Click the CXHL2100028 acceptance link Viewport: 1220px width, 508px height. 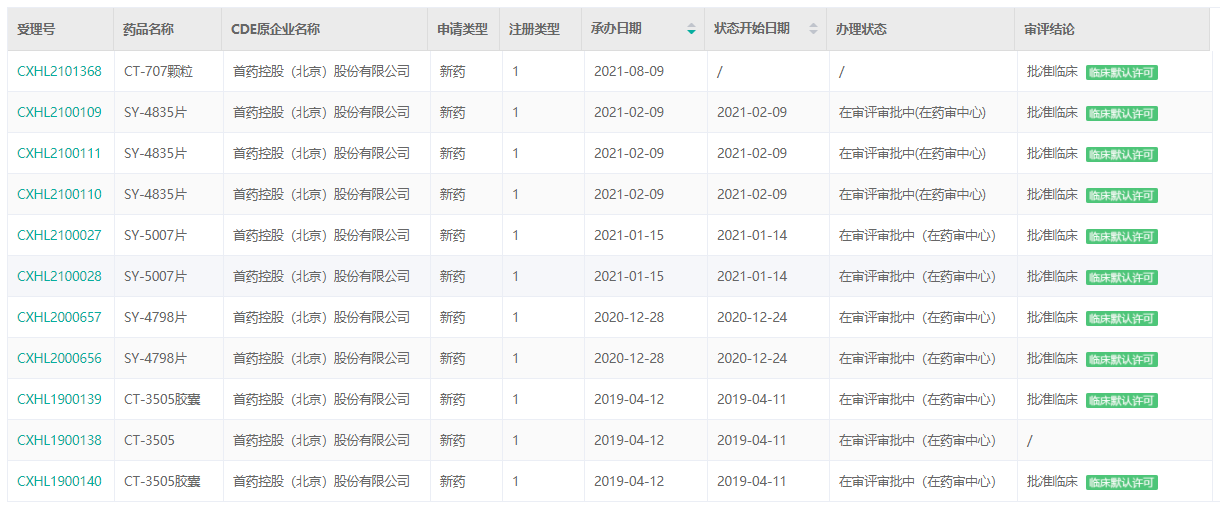point(59,277)
